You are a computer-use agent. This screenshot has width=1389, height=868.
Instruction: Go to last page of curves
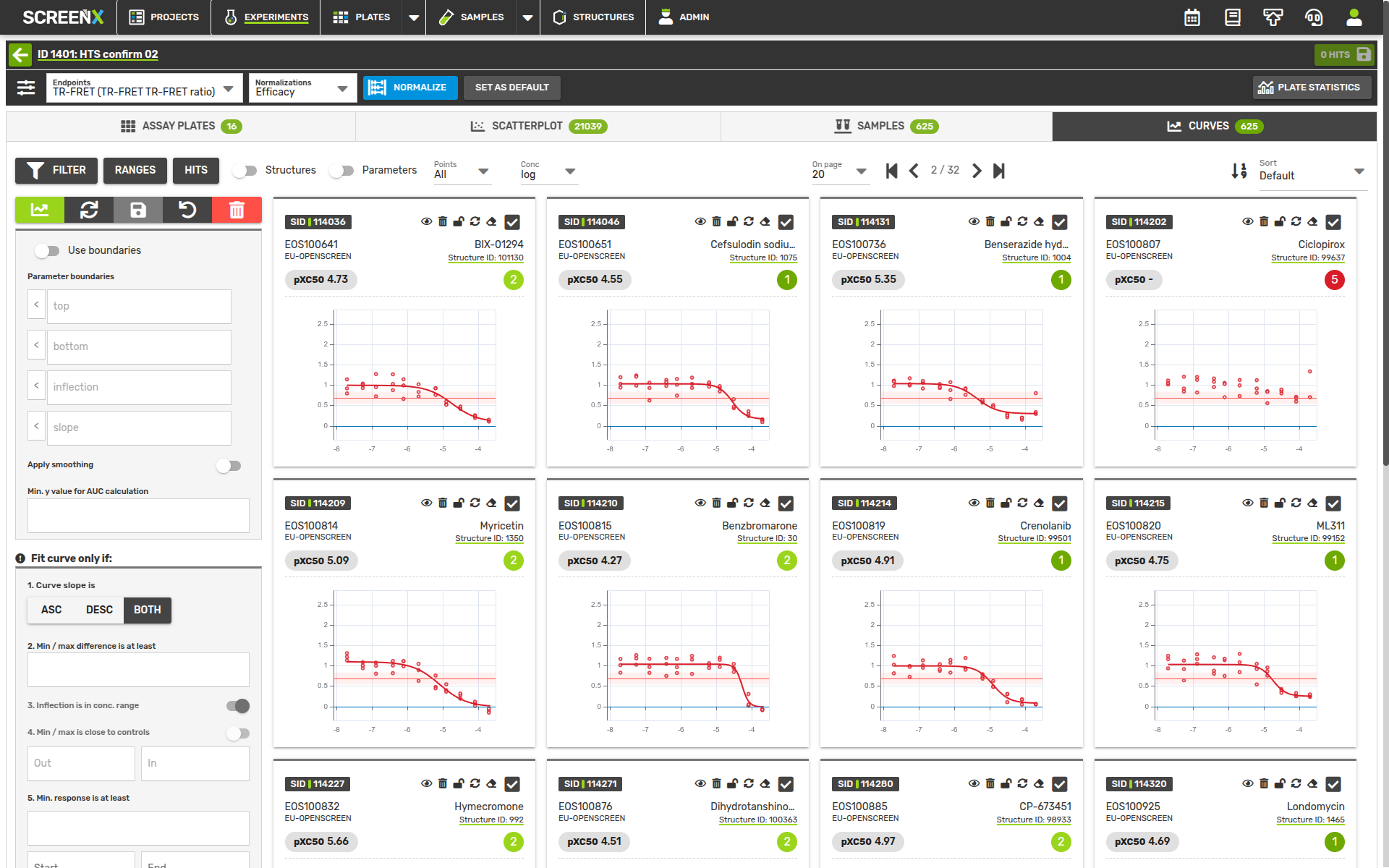pyautogui.click(x=999, y=171)
